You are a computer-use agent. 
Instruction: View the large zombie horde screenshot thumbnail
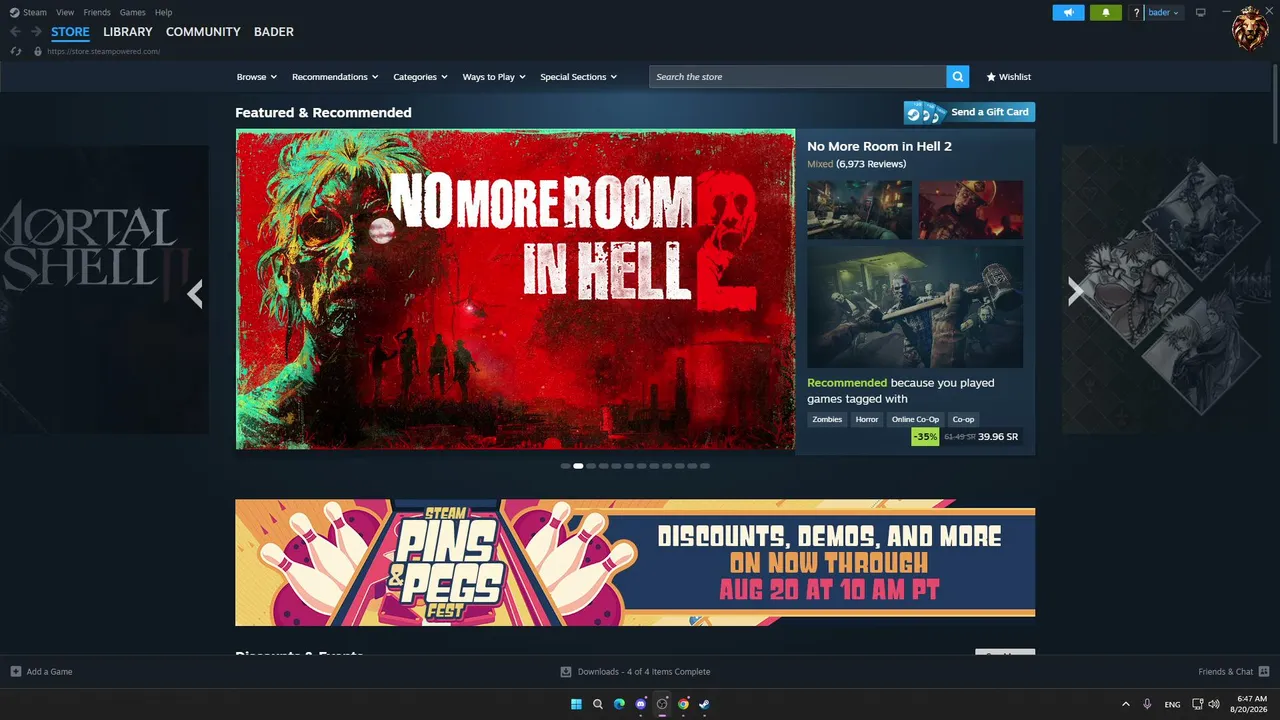pyautogui.click(x=915, y=307)
